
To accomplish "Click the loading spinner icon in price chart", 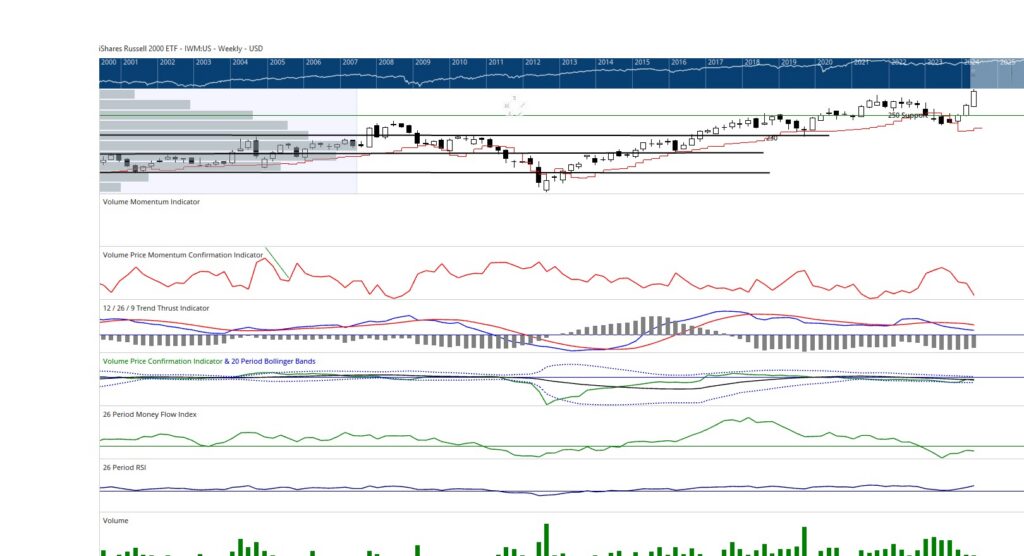I will click(513, 106).
